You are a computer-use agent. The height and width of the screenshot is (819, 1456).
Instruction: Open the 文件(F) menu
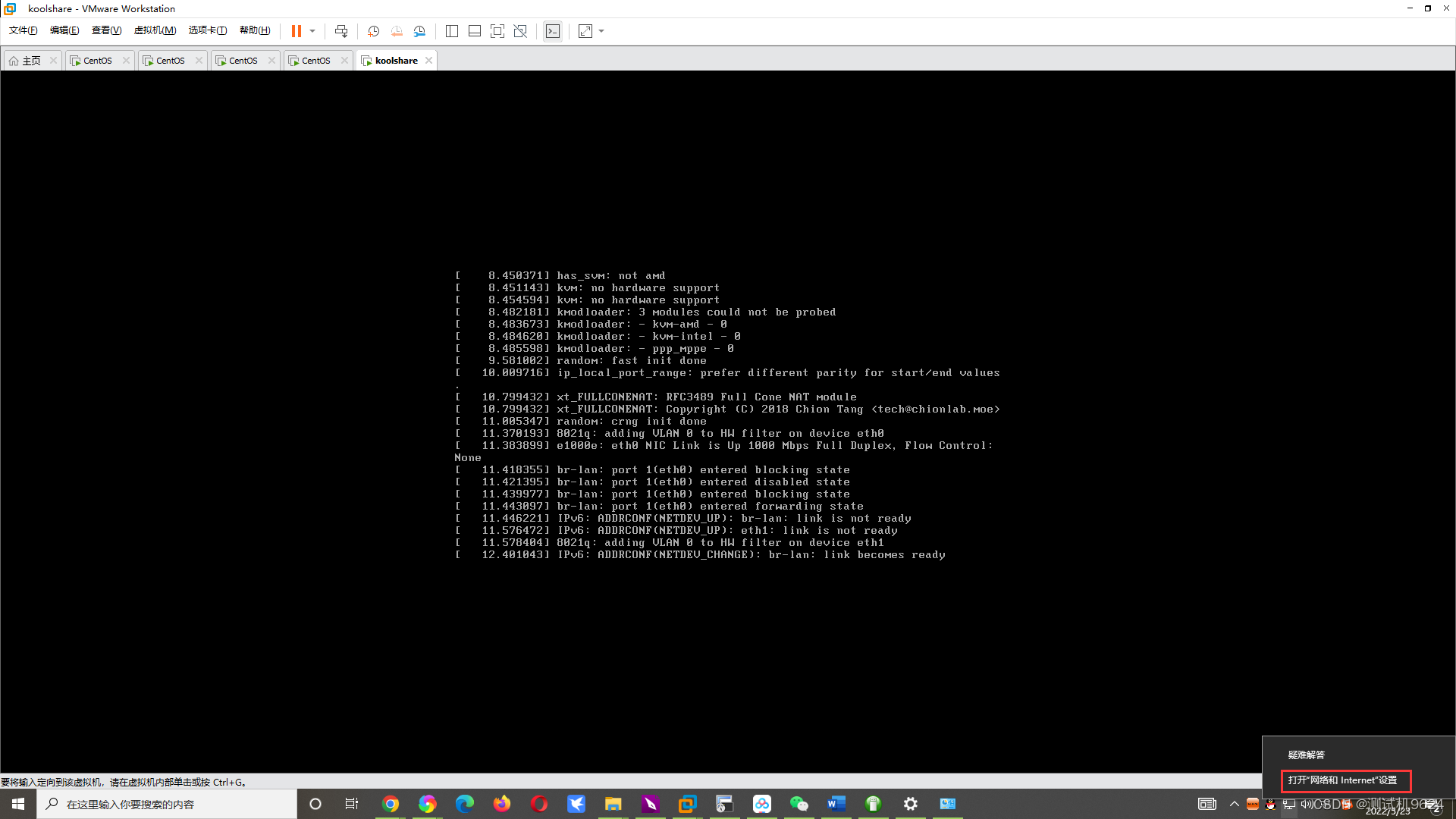click(x=23, y=30)
